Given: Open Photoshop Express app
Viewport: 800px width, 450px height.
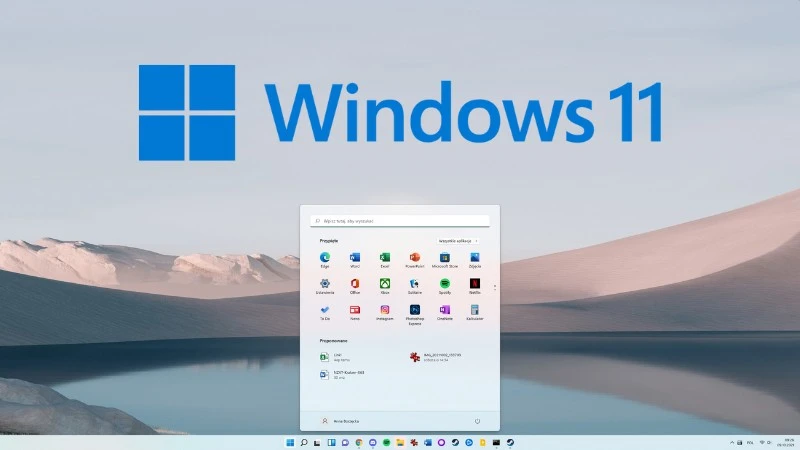Looking at the screenshot, I should 414,314.
